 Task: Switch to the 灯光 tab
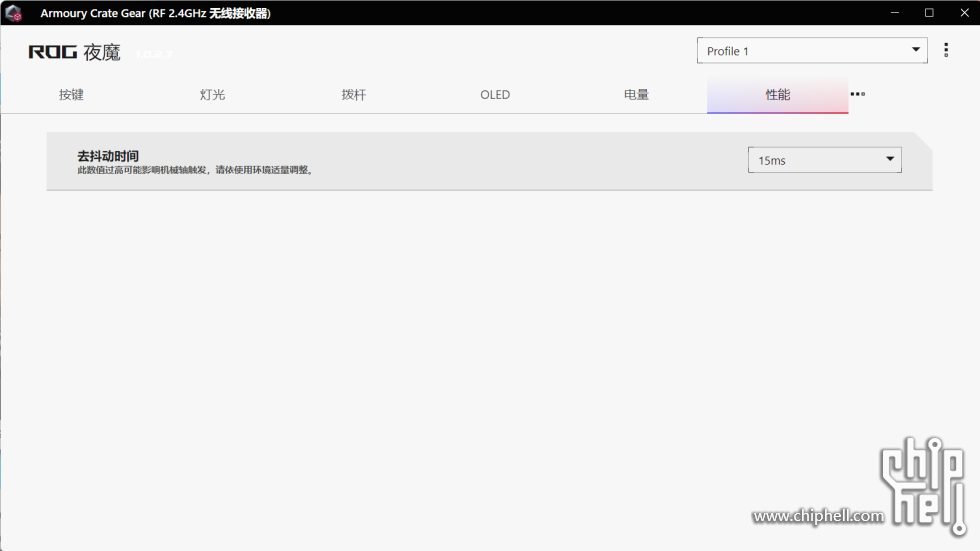click(x=212, y=95)
